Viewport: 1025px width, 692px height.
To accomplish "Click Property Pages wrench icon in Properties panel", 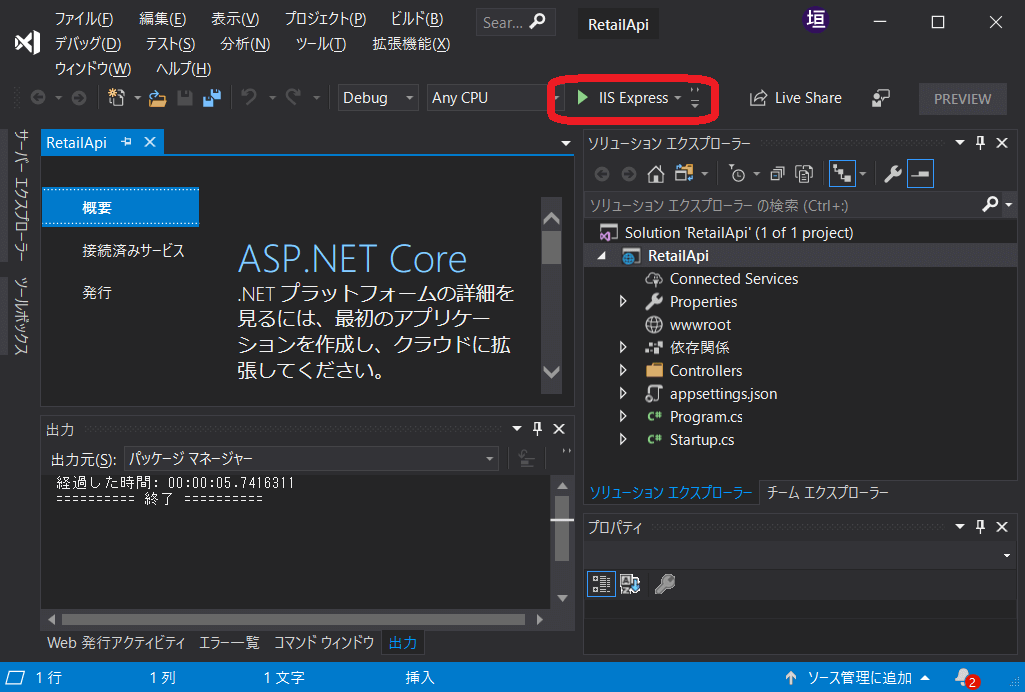I will click(x=665, y=584).
